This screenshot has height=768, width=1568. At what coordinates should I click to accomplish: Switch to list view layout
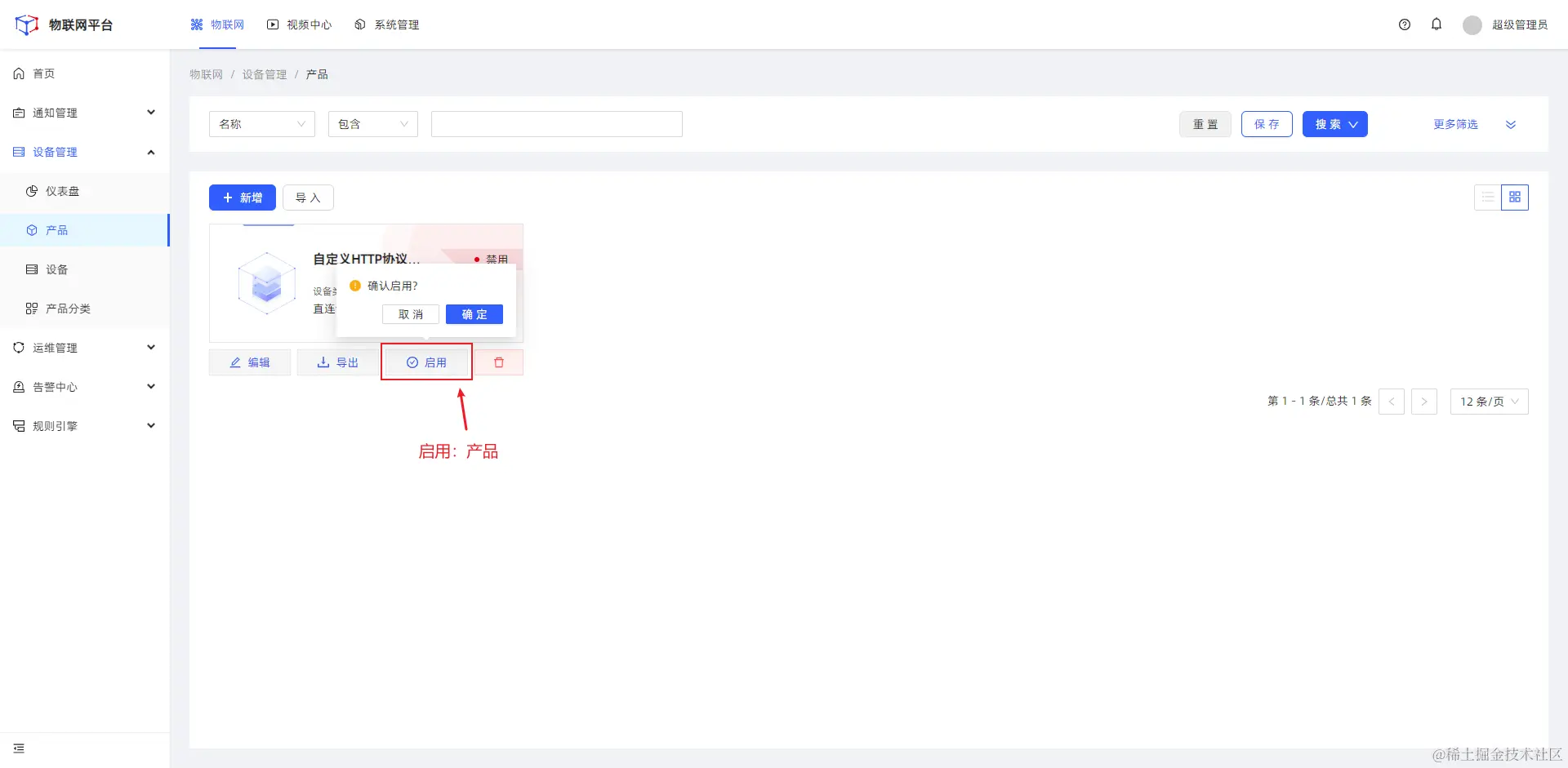(1488, 198)
